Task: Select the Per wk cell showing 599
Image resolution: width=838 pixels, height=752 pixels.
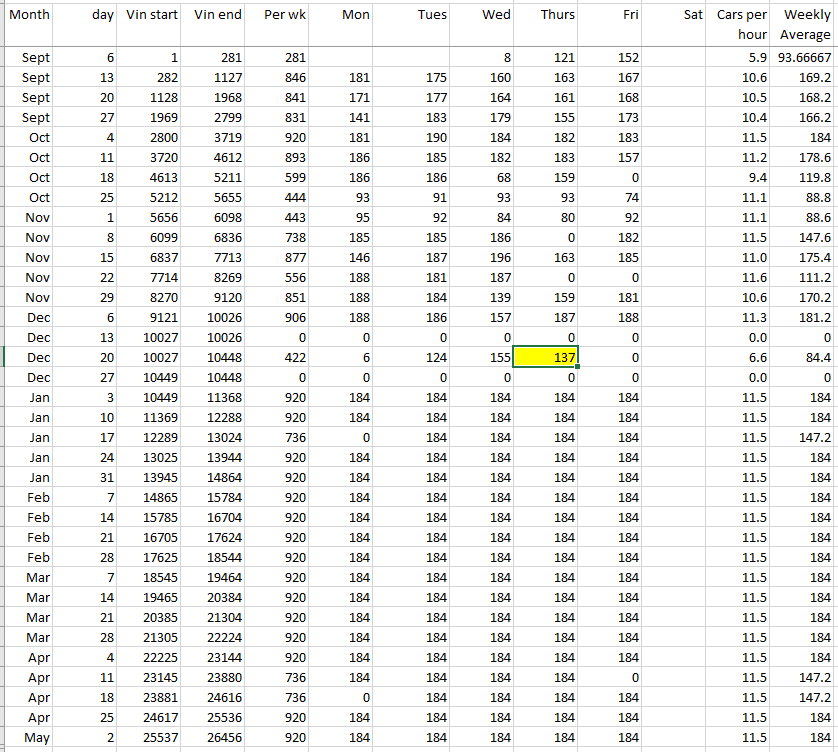Action: (282, 177)
